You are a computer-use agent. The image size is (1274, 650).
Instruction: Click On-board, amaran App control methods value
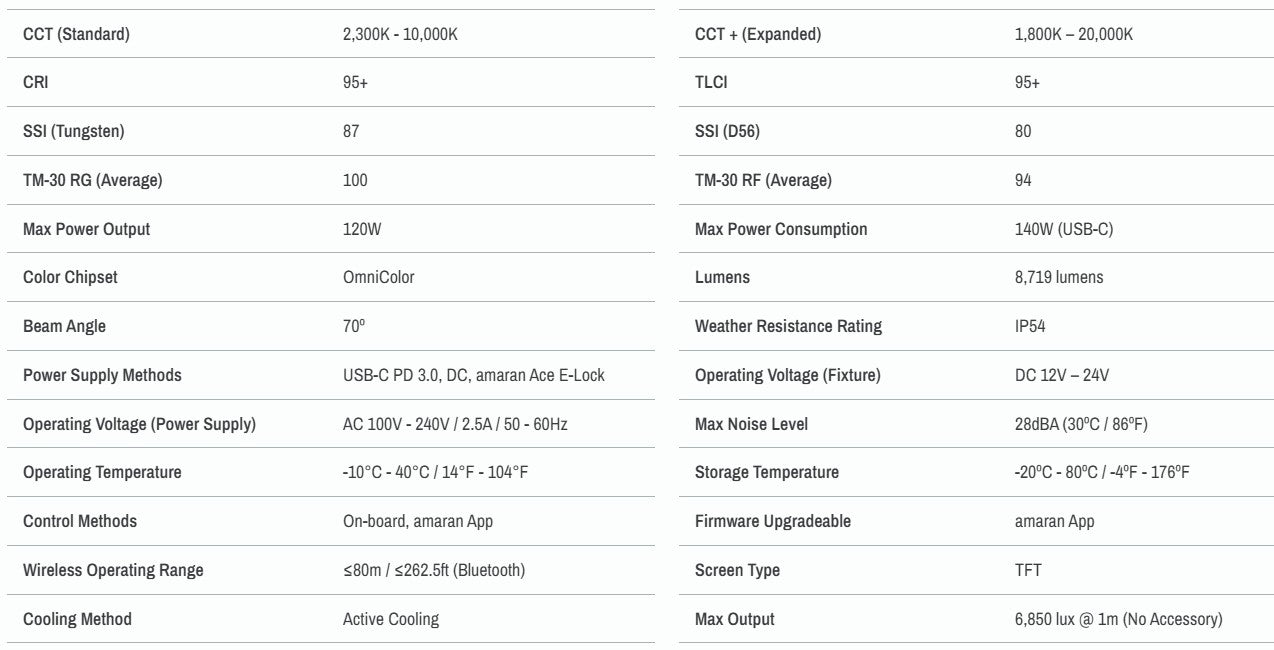click(x=418, y=521)
